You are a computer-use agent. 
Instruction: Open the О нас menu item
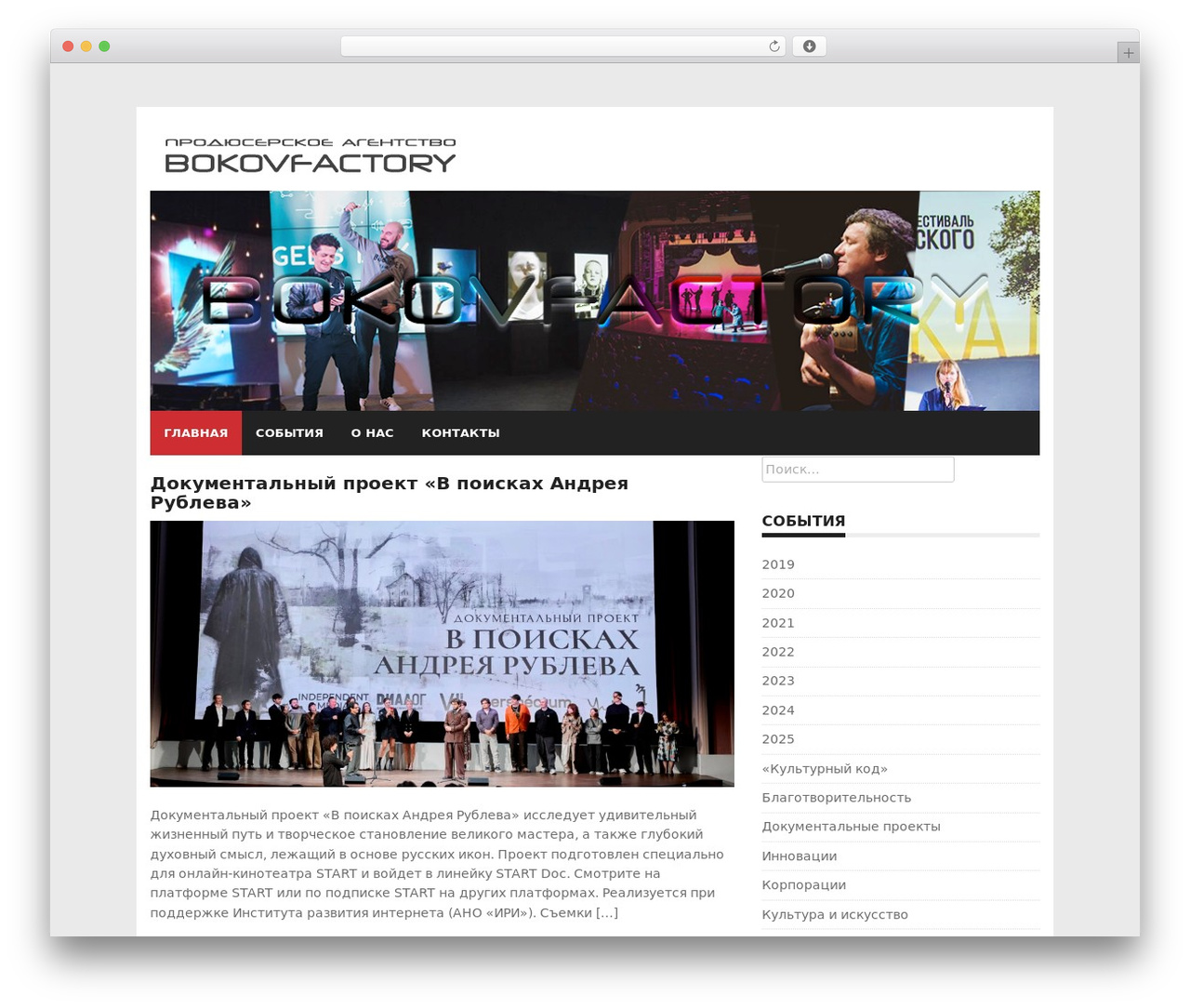372,433
